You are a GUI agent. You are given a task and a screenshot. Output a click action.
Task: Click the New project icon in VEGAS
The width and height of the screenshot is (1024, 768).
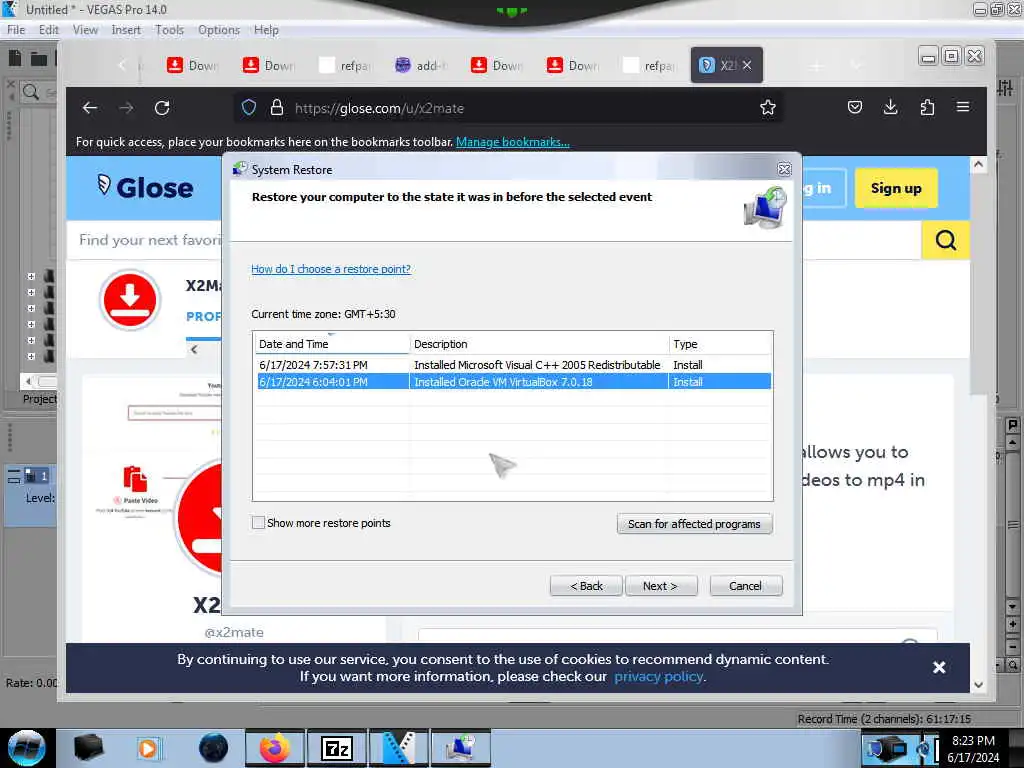click(15, 58)
